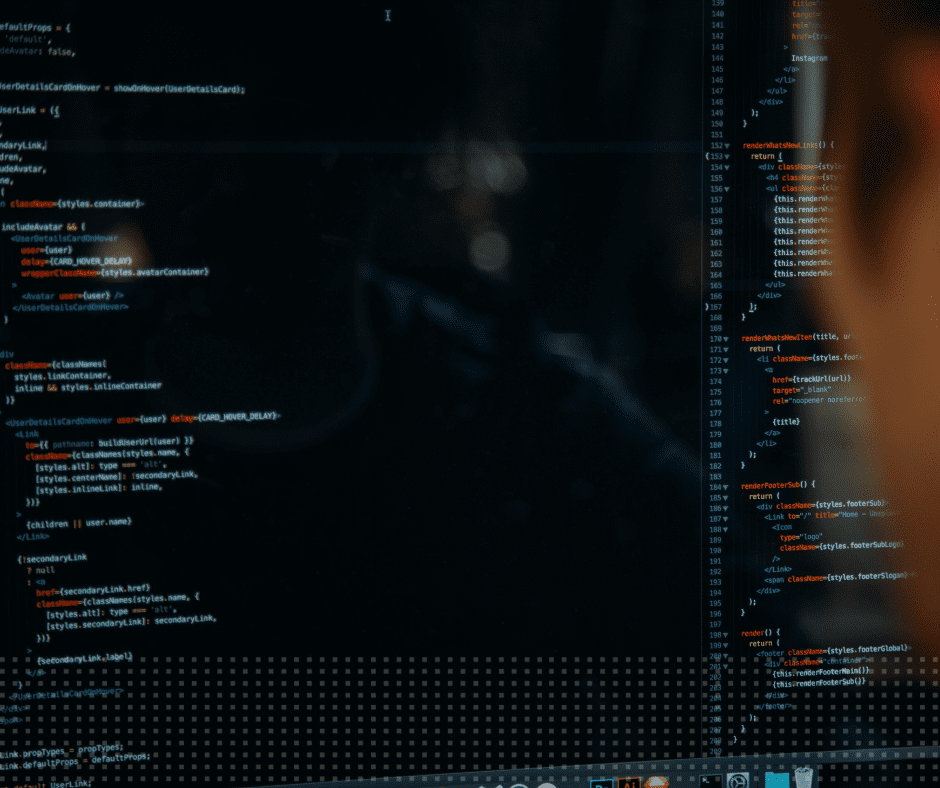Click line number 197 in the gutter
Screen dimensions: 940x788
715,624
